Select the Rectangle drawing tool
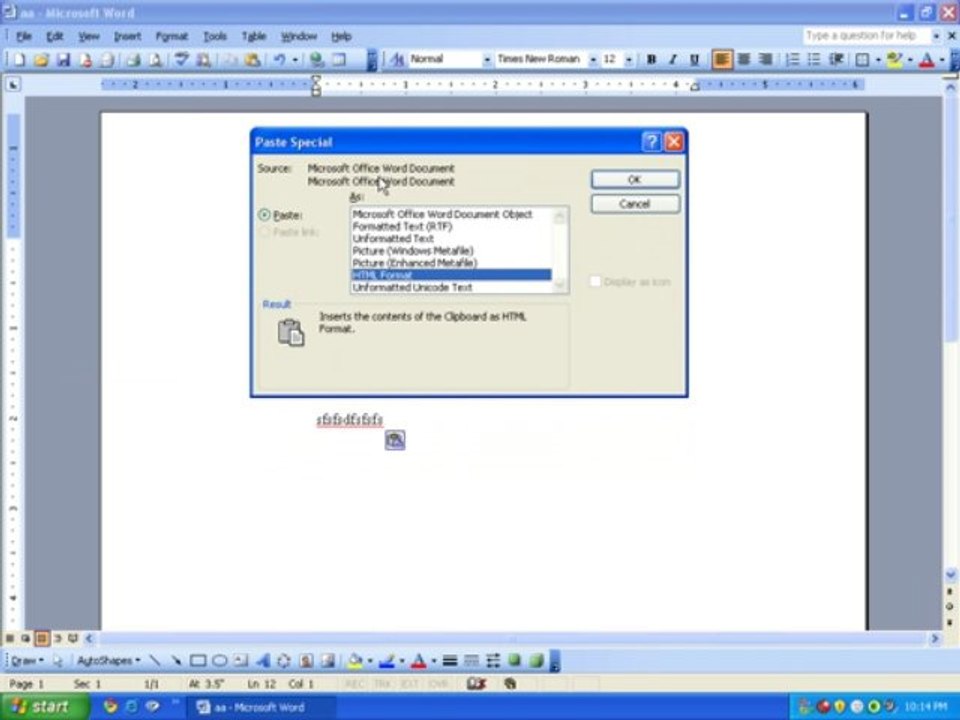The width and height of the screenshot is (960, 720). point(198,661)
